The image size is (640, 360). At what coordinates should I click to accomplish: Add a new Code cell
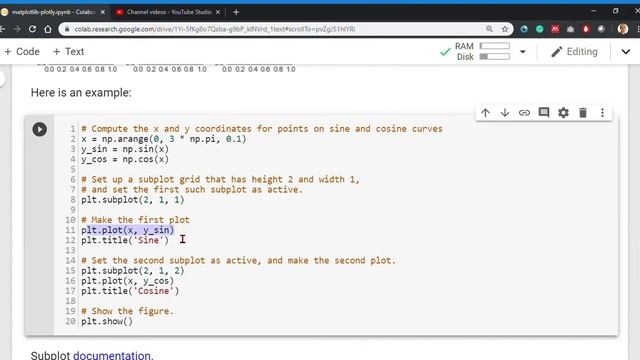click(x=22, y=52)
